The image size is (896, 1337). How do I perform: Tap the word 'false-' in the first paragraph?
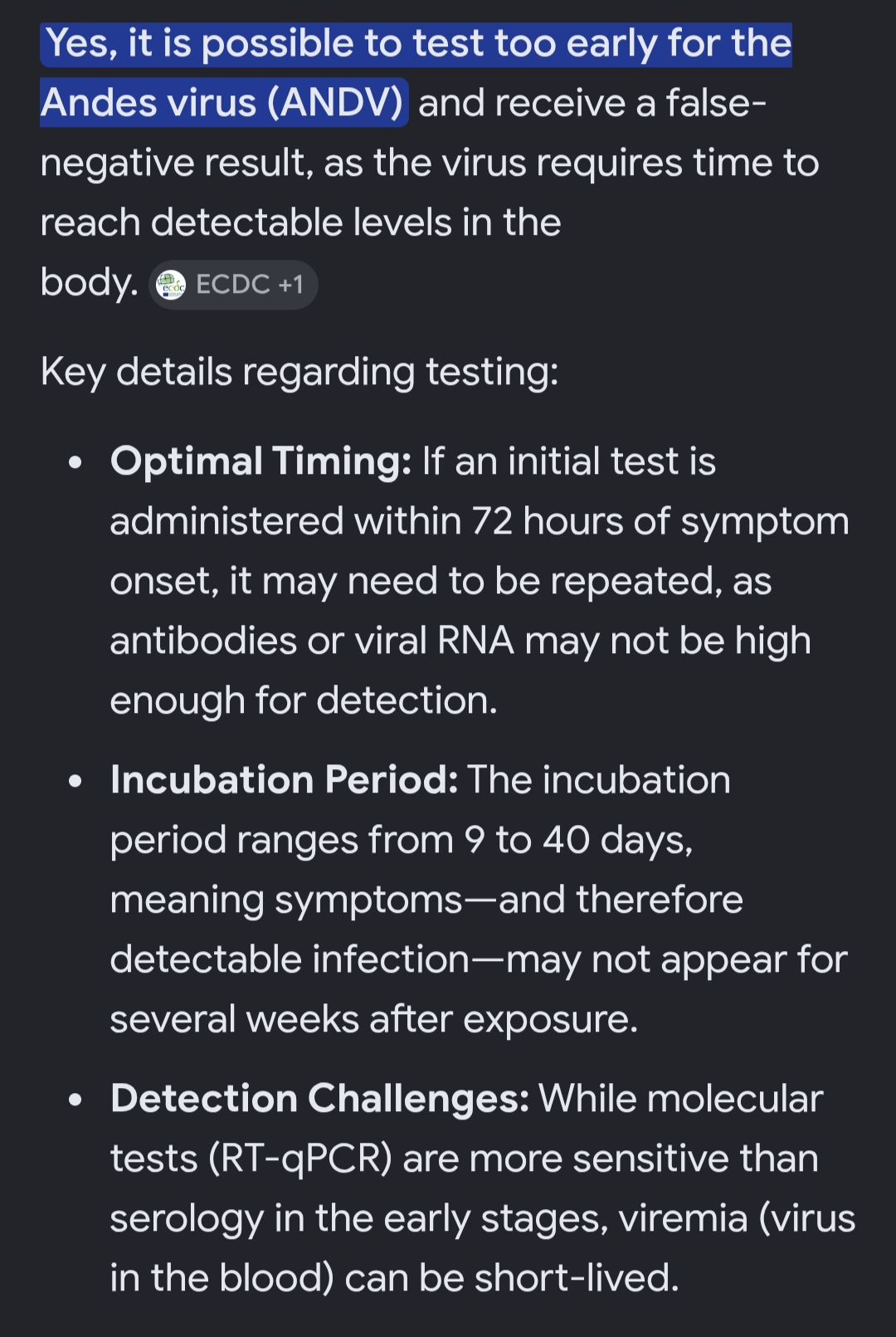coord(716,103)
